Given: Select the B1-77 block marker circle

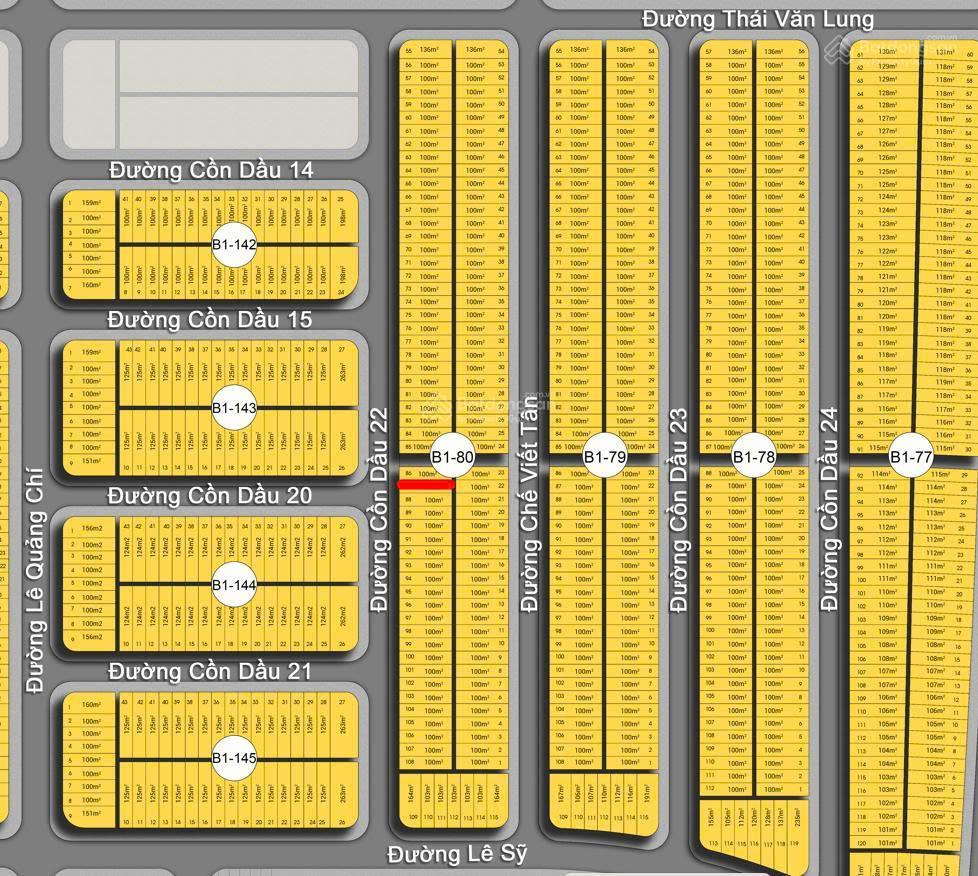Looking at the screenshot, I should tap(911, 457).
